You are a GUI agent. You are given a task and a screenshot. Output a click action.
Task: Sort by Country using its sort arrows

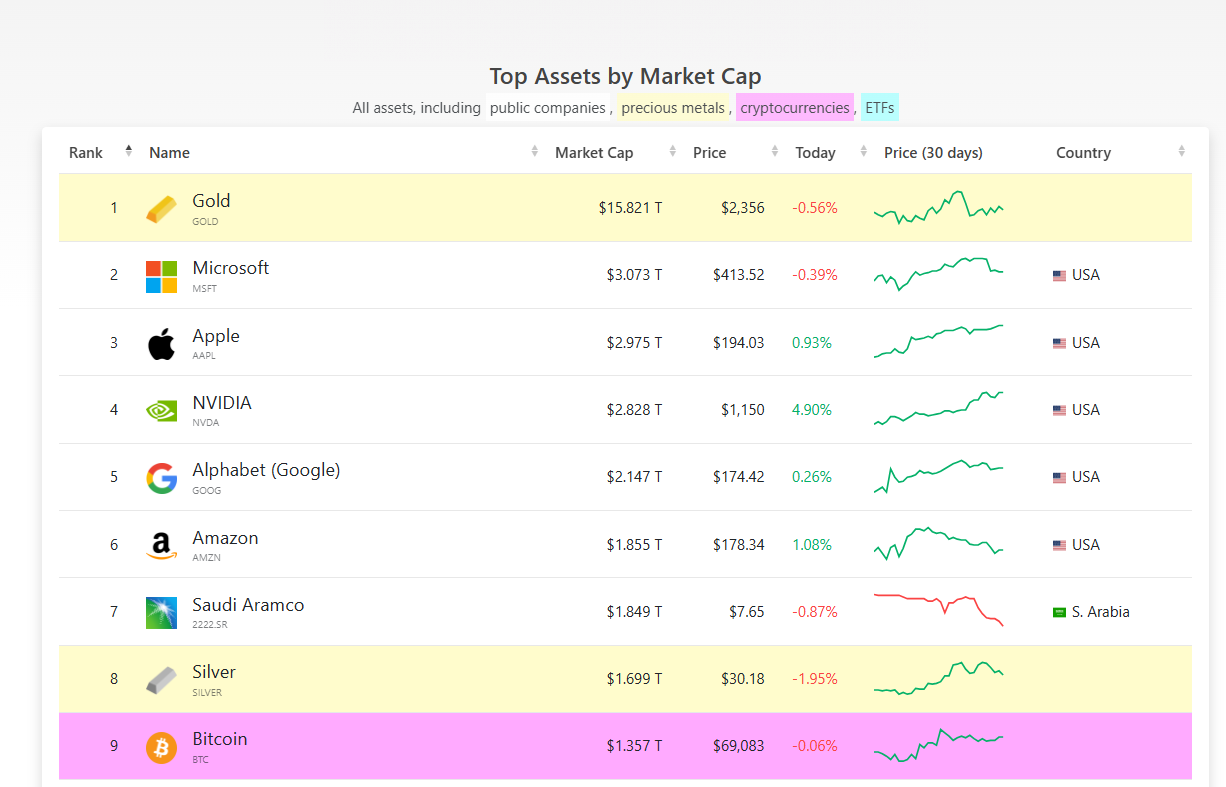click(x=1182, y=151)
